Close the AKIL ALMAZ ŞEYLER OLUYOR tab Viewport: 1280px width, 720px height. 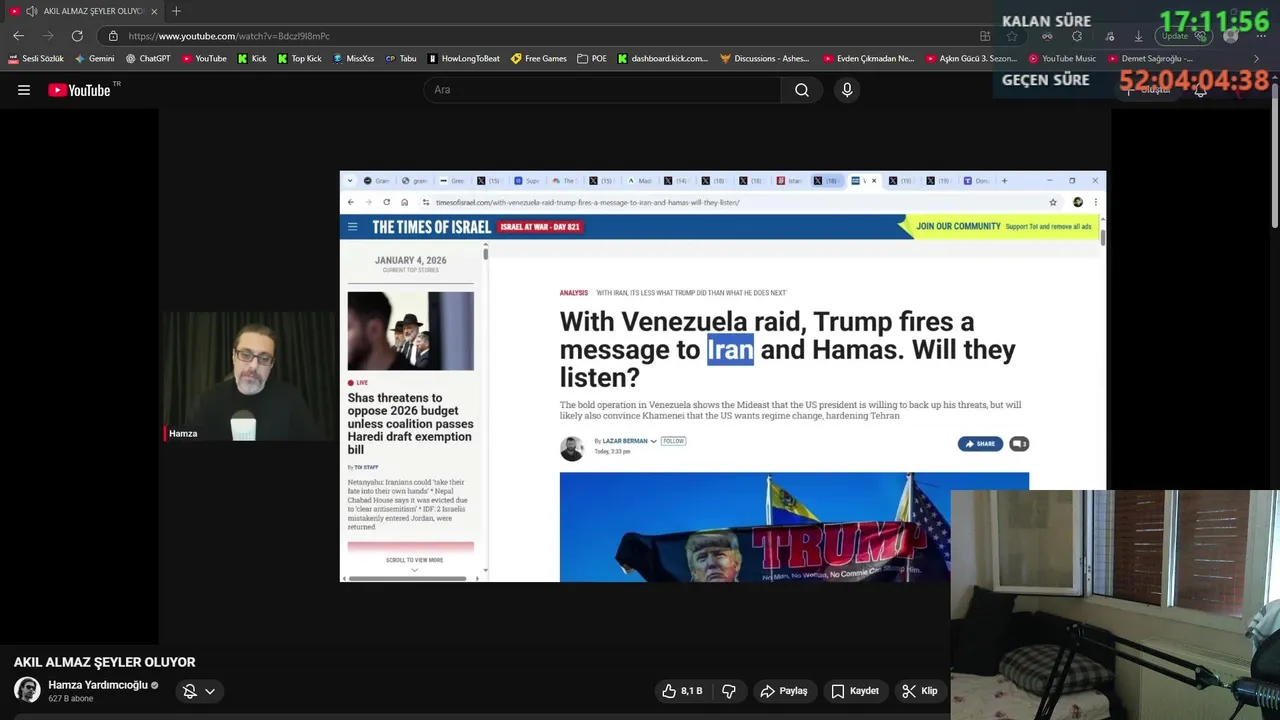154,11
